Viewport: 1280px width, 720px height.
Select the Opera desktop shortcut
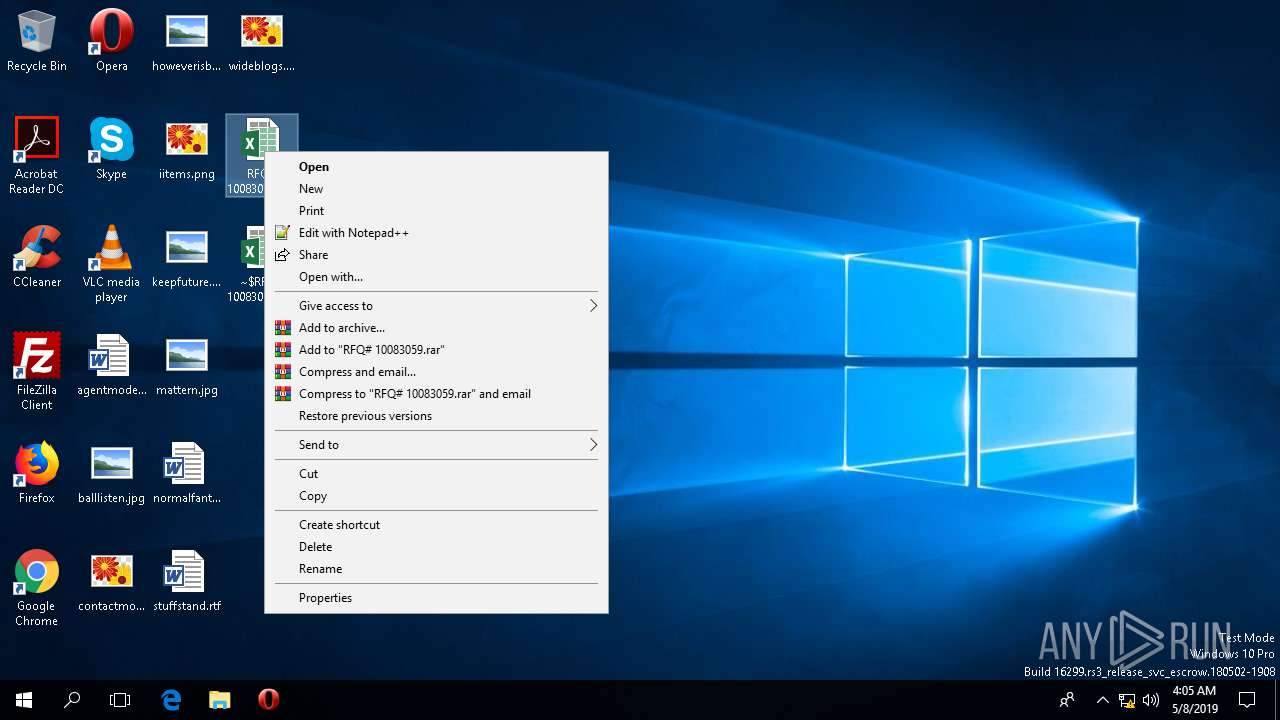[x=111, y=42]
